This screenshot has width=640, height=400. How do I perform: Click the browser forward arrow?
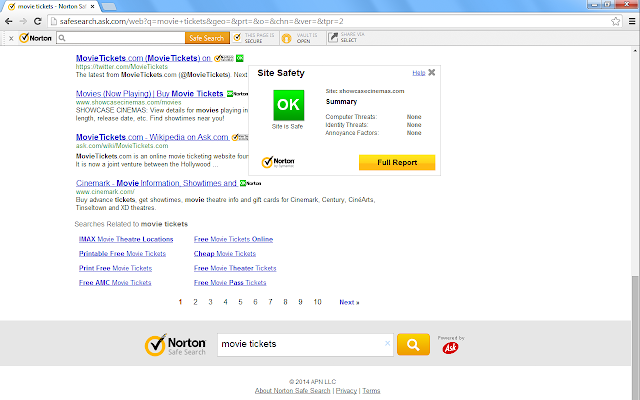(23, 21)
